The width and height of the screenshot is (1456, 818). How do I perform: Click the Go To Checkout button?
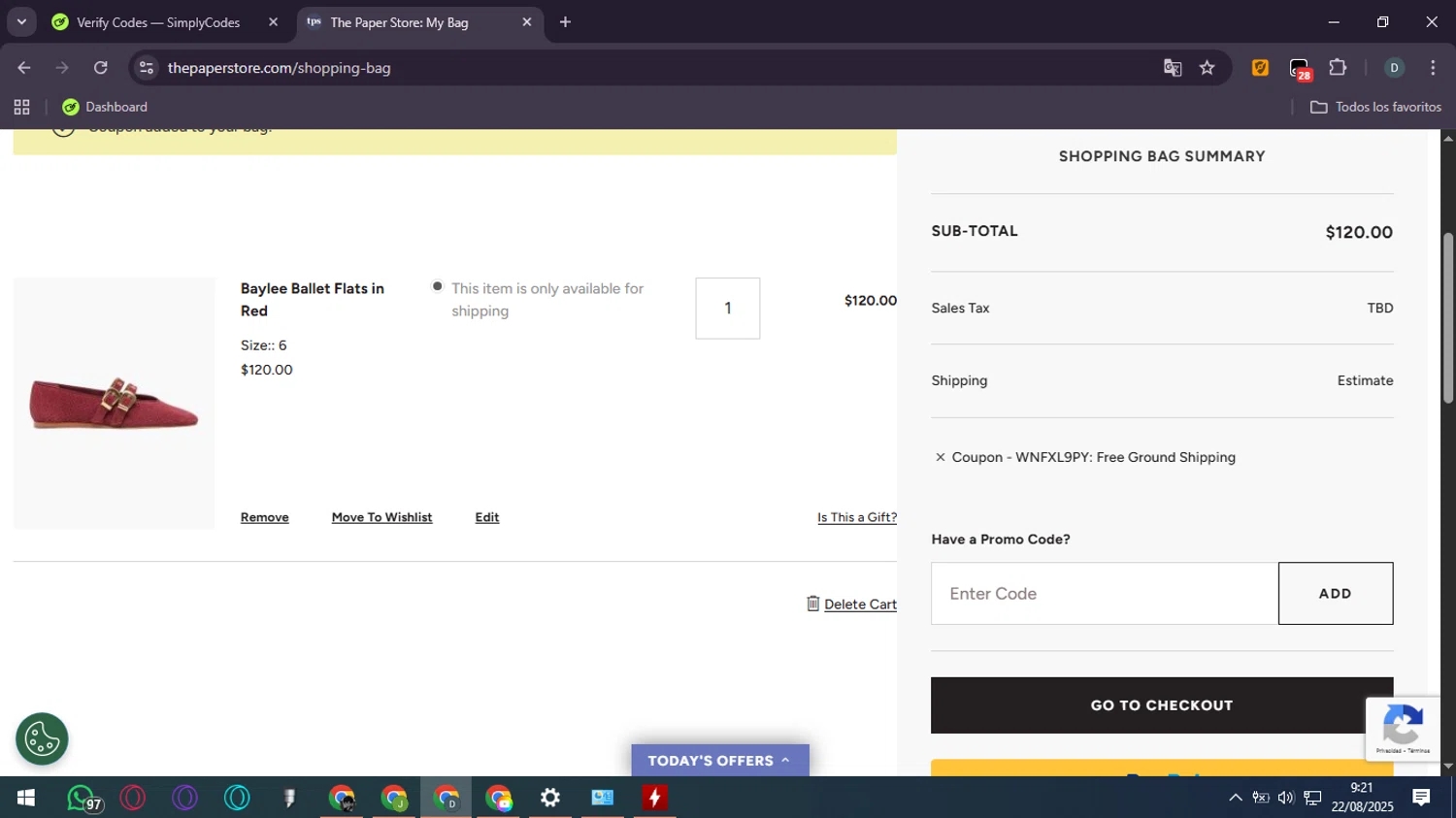1161,705
